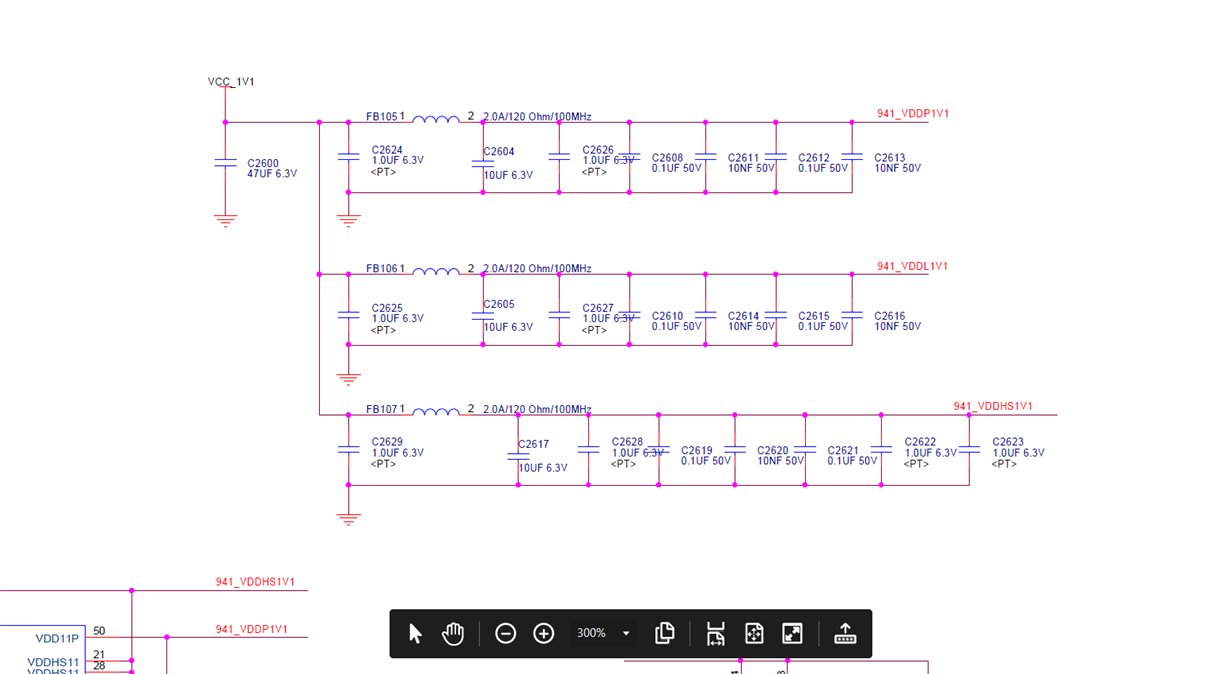This screenshot has height=674, width=1230.
Task: Click capacitor label C2620
Action: [x=773, y=451]
